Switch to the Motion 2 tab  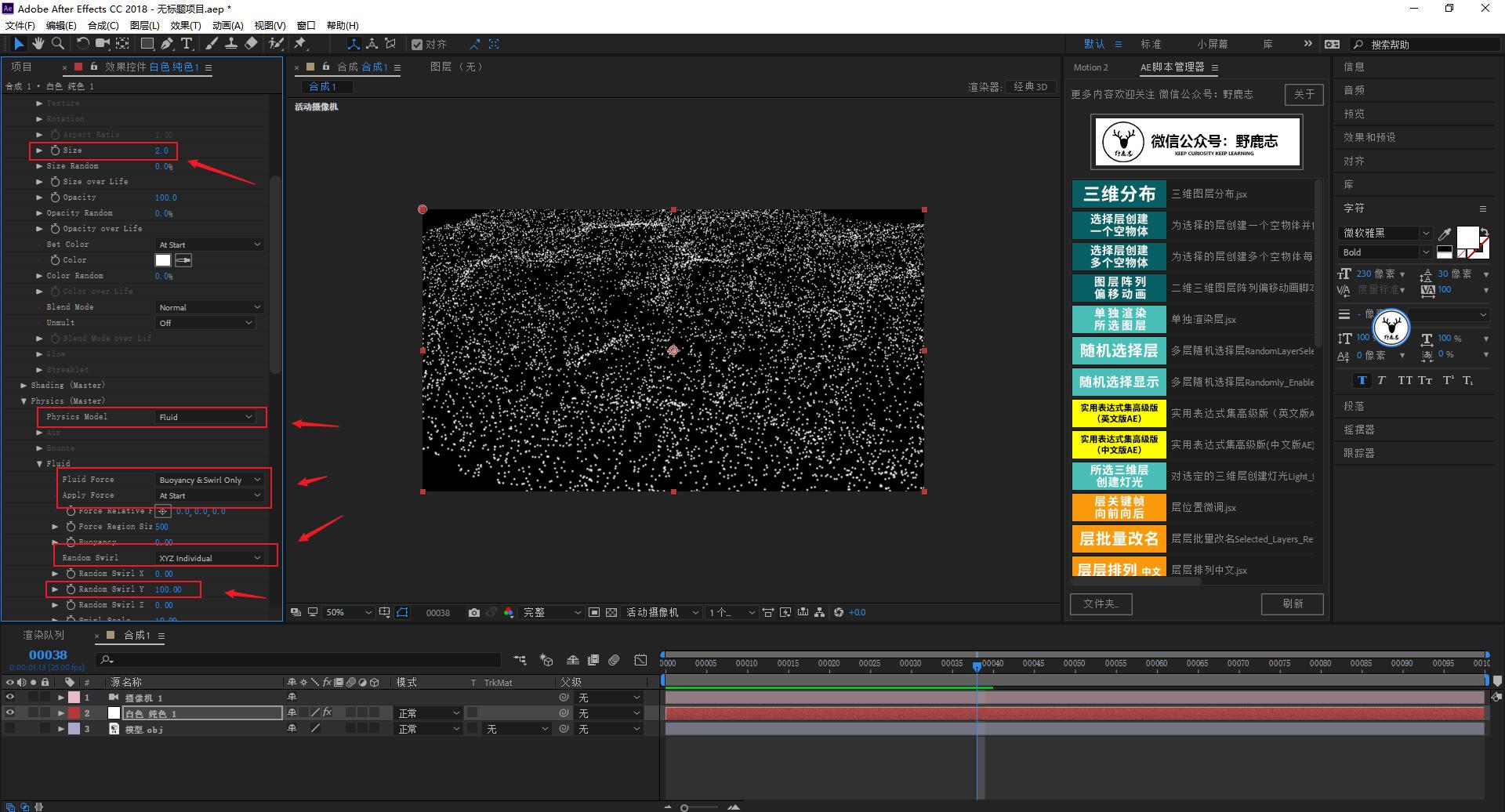click(1090, 67)
